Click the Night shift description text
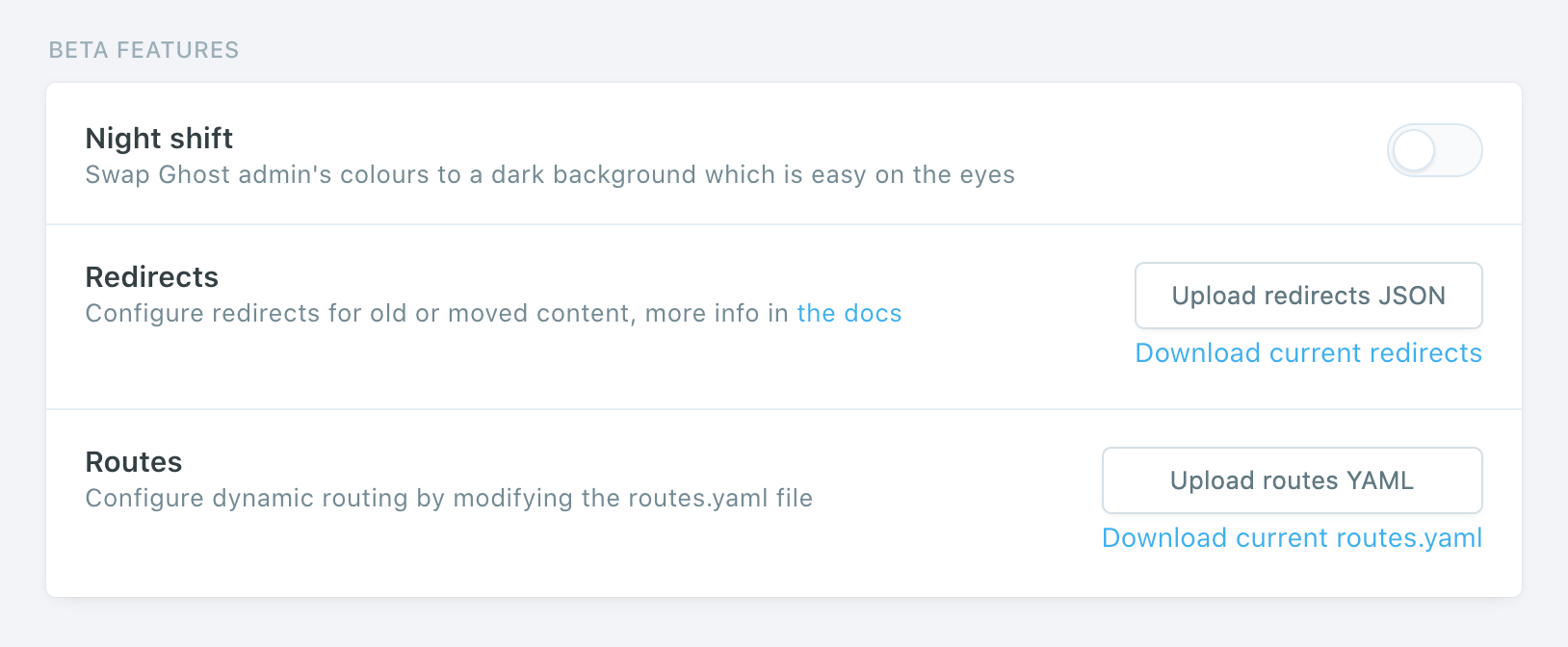Screen dimensions: 1568x647 point(549,175)
